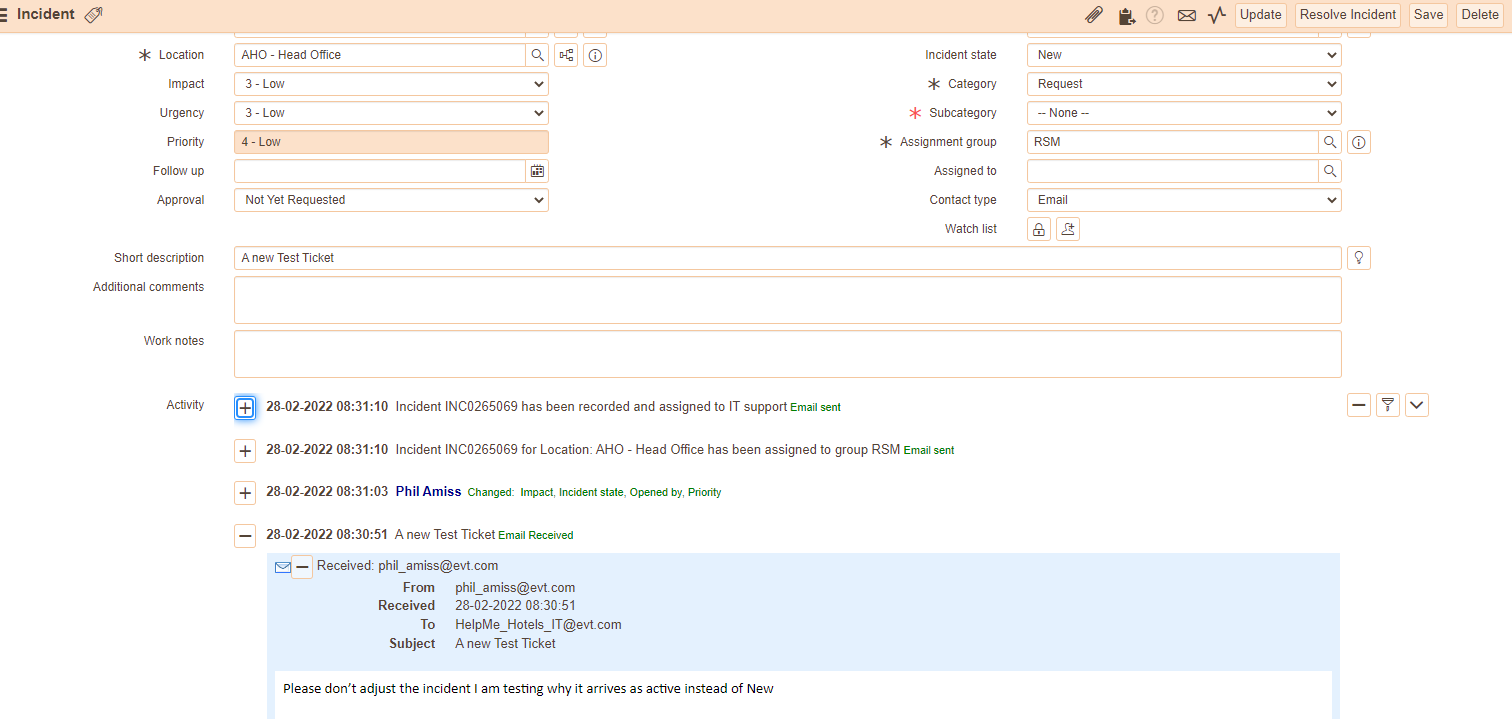Click in the Assignment group field
This screenshot has height=719, width=1512.
tap(1173, 142)
